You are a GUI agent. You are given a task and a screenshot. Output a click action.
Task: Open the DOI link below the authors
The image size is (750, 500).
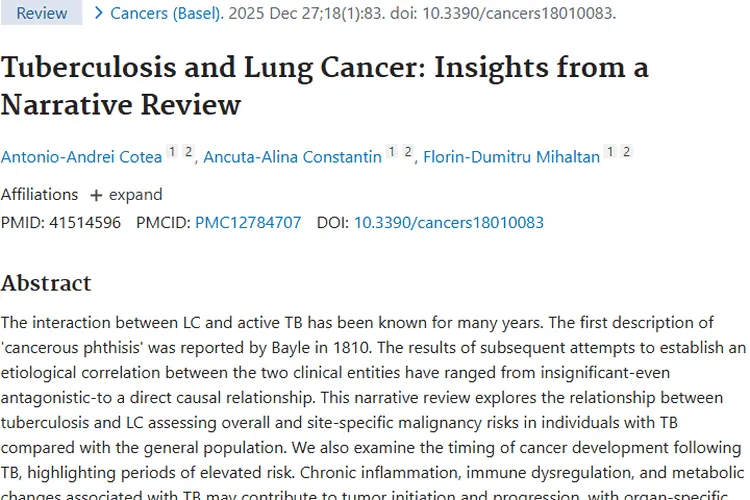pyautogui.click(x=448, y=222)
